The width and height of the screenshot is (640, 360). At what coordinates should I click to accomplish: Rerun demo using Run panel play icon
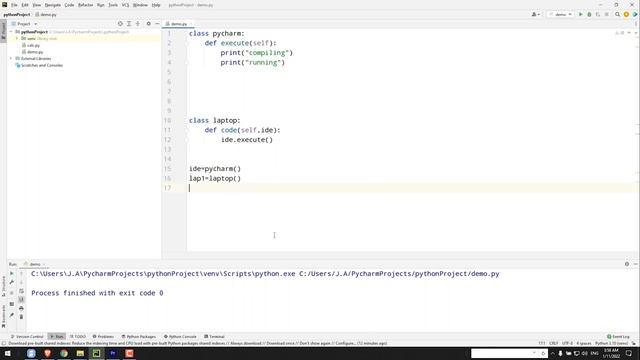tap(11, 273)
